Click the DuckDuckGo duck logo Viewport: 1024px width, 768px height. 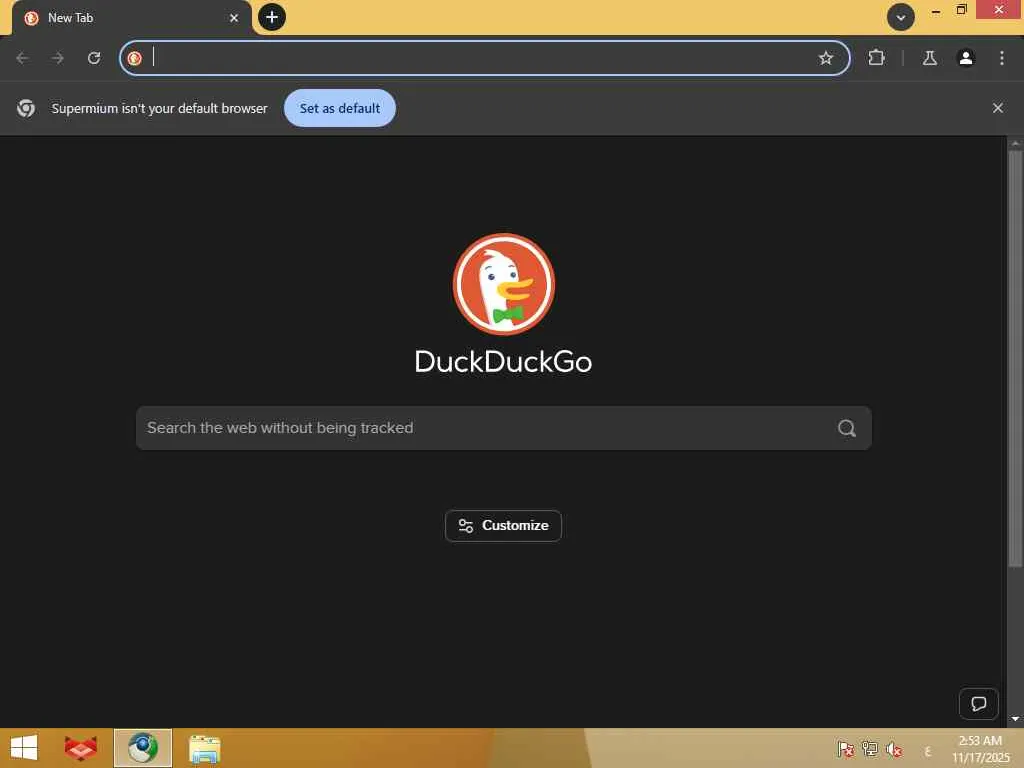pyautogui.click(x=504, y=284)
